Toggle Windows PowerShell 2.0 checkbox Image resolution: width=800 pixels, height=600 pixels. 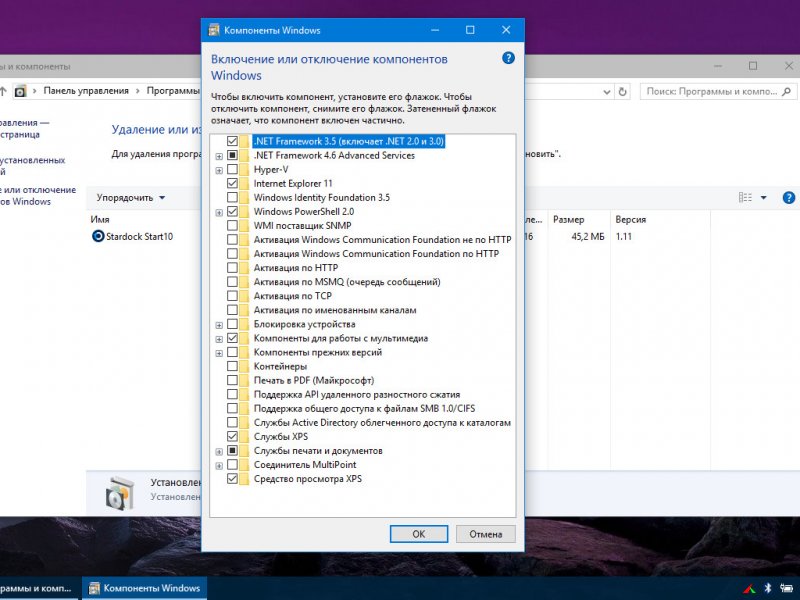[x=232, y=211]
